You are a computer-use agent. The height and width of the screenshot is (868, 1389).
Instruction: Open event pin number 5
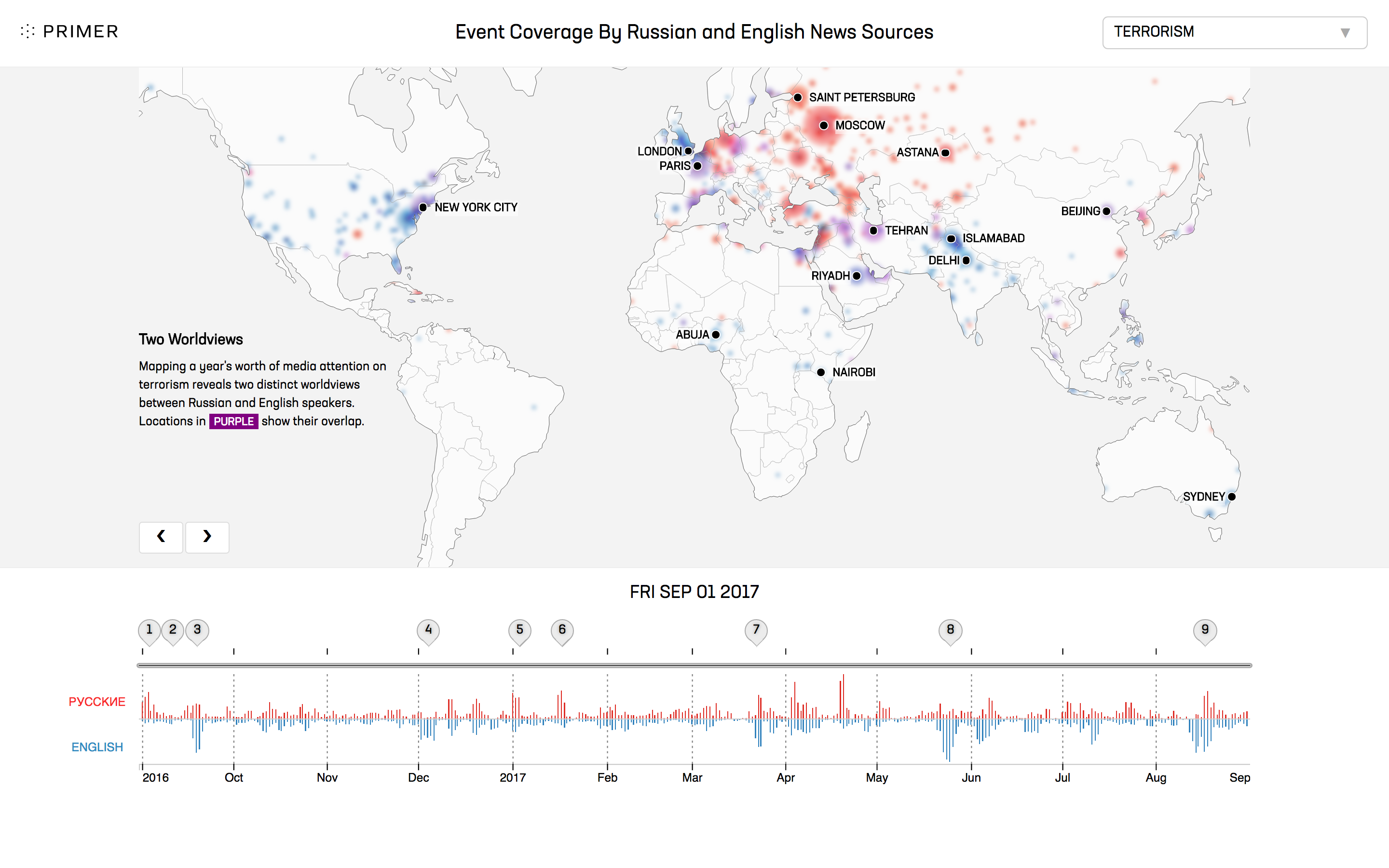pyautogui.click(x=519, y=630)
